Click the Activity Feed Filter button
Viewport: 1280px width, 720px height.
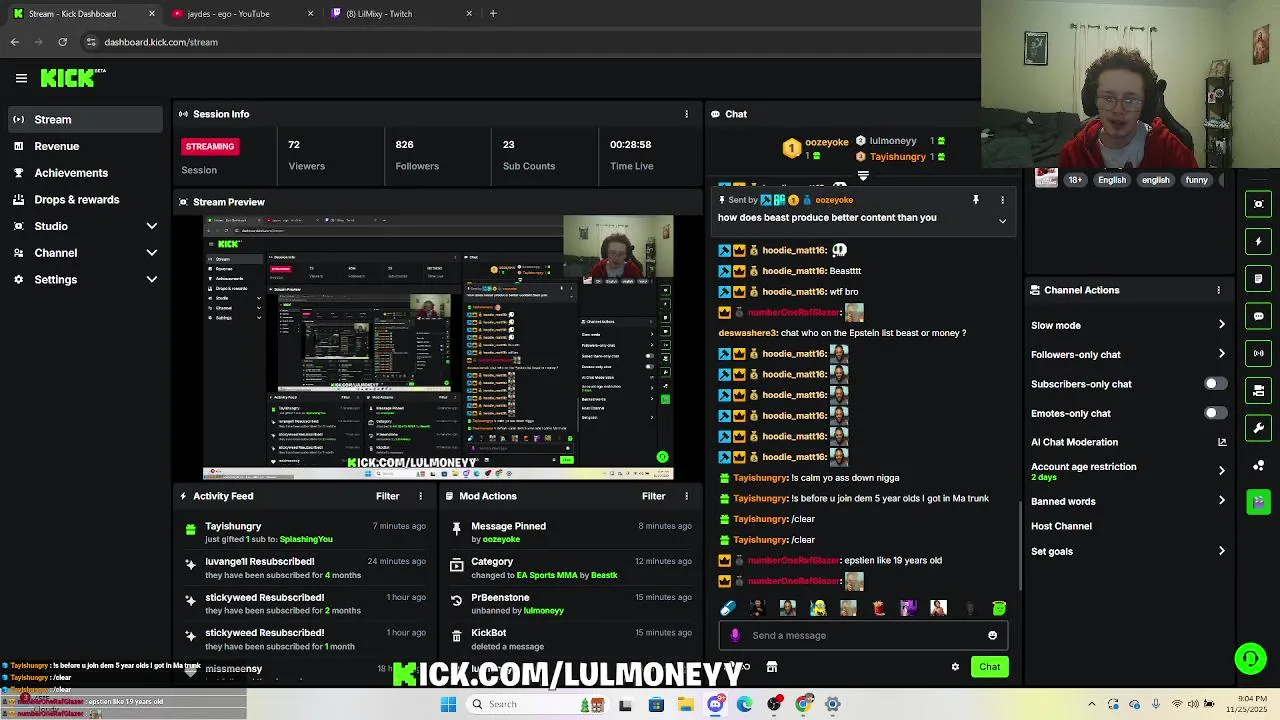pyautogui.click(x=387, y=496)
